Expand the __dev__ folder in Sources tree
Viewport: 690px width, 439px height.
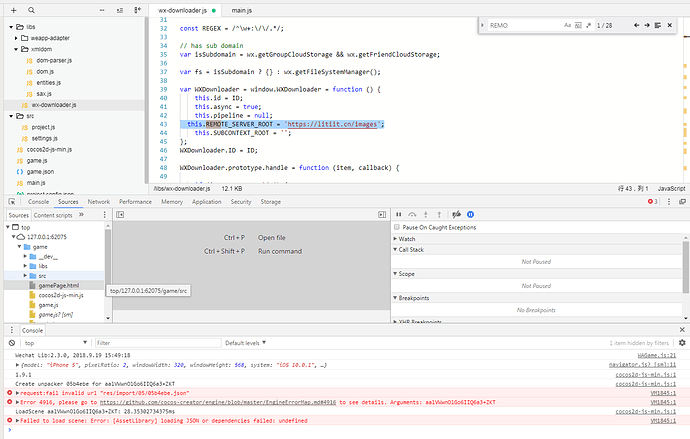[25, 256]
